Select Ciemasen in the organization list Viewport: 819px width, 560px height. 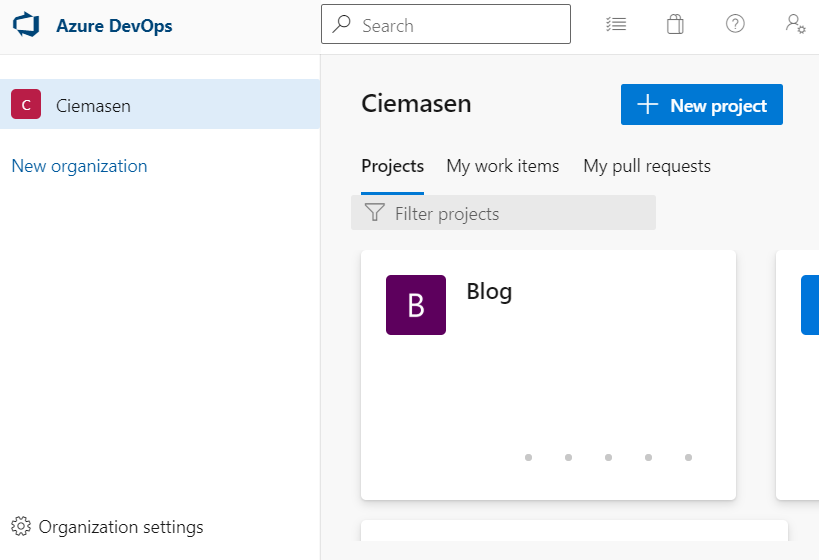(160, 104)
